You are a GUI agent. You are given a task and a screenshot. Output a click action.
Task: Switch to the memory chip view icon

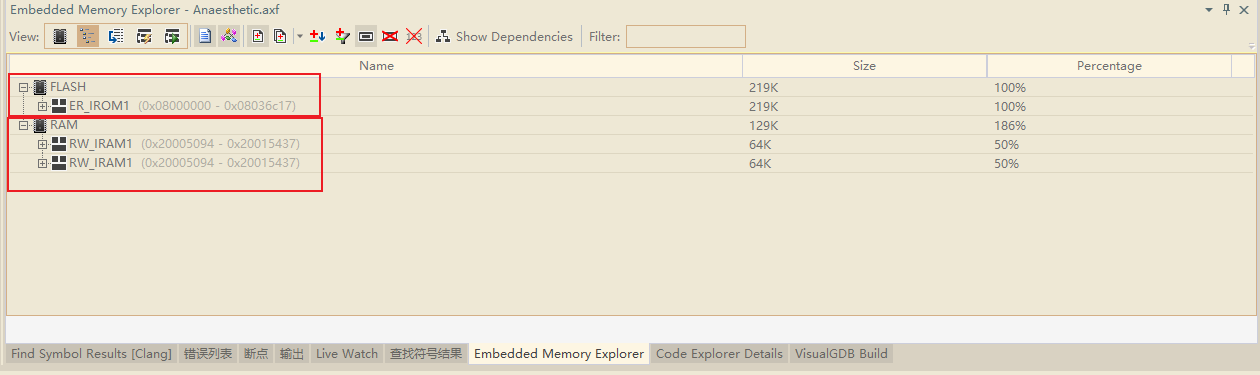point(60,37)
